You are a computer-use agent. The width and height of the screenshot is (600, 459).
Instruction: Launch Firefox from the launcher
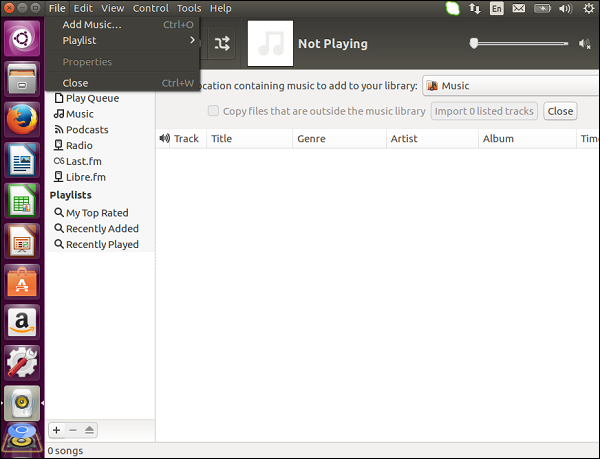(x=22, y=120)
